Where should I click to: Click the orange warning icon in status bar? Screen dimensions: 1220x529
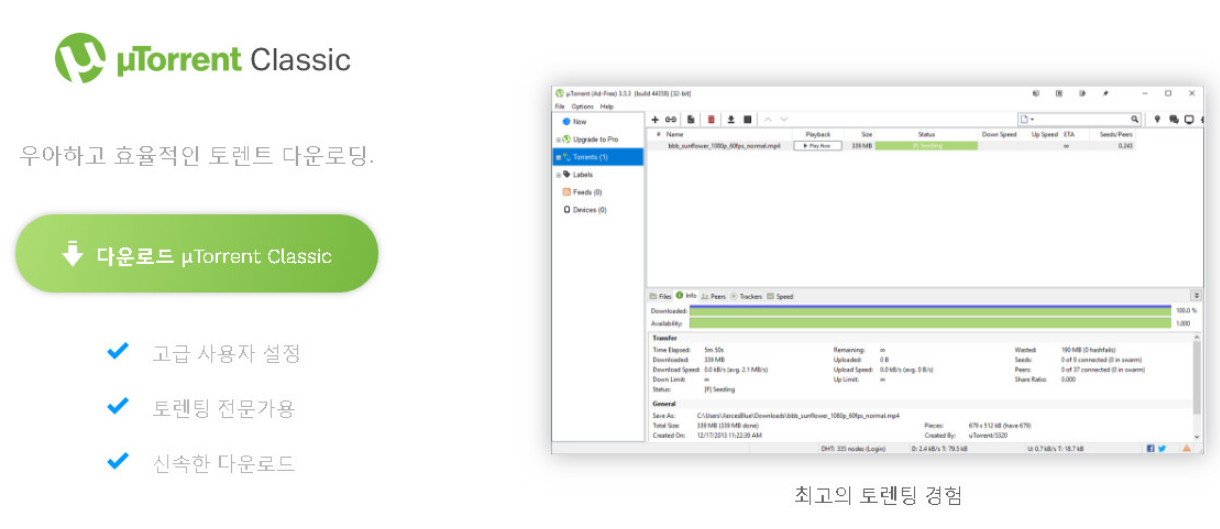1187,449
